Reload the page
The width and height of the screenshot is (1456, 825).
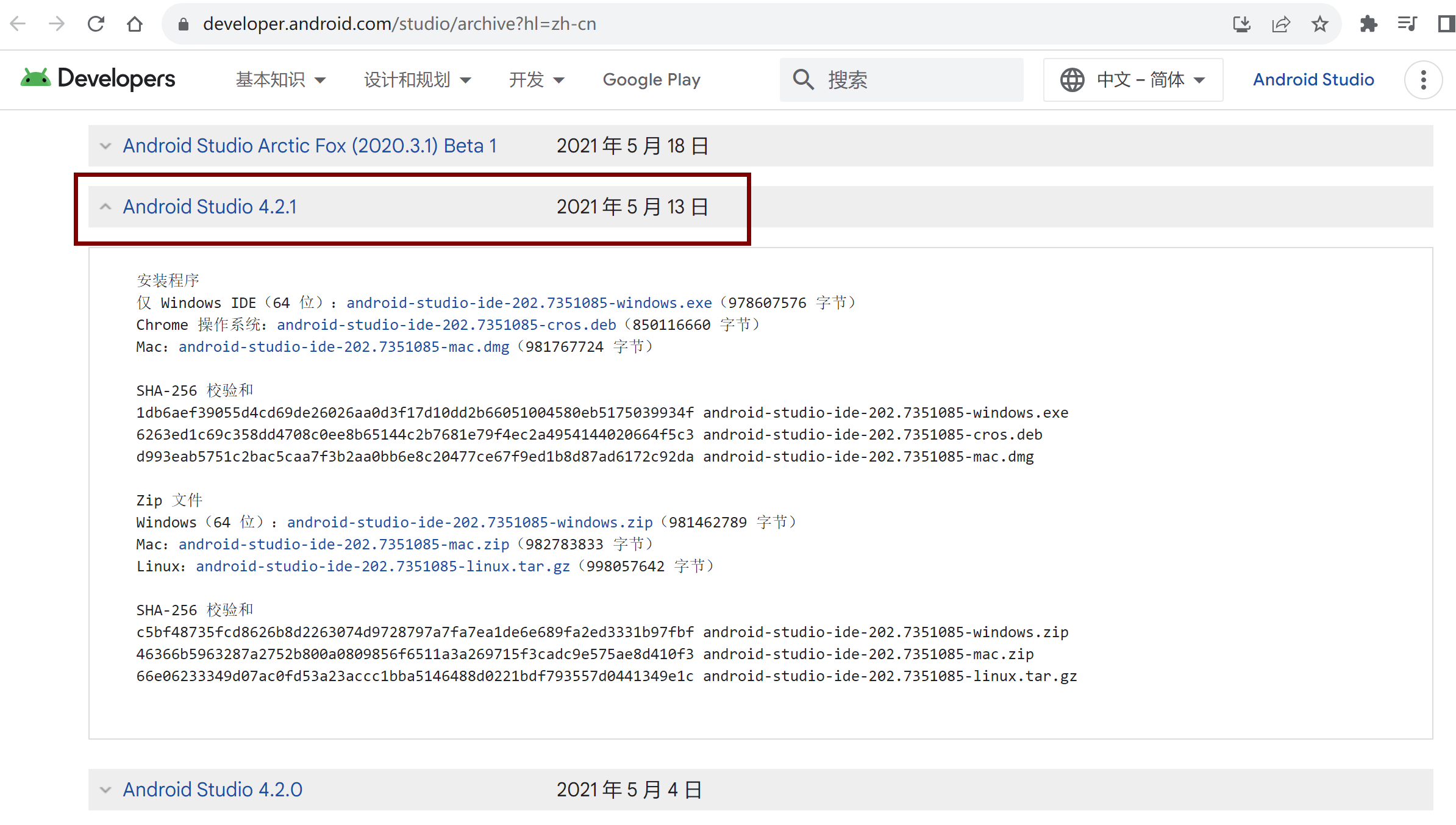tap(96, 24)
